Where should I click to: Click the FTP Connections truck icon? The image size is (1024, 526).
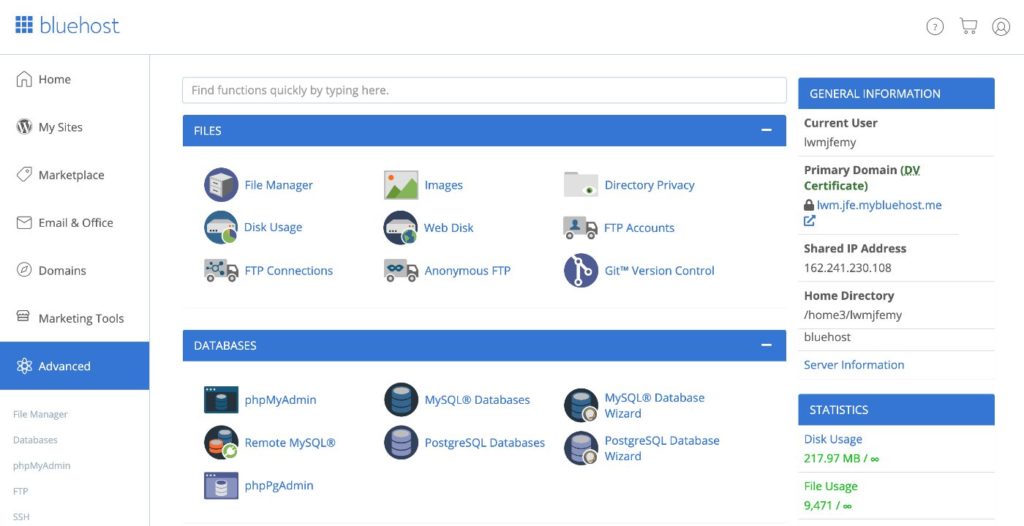coord(221,271)
